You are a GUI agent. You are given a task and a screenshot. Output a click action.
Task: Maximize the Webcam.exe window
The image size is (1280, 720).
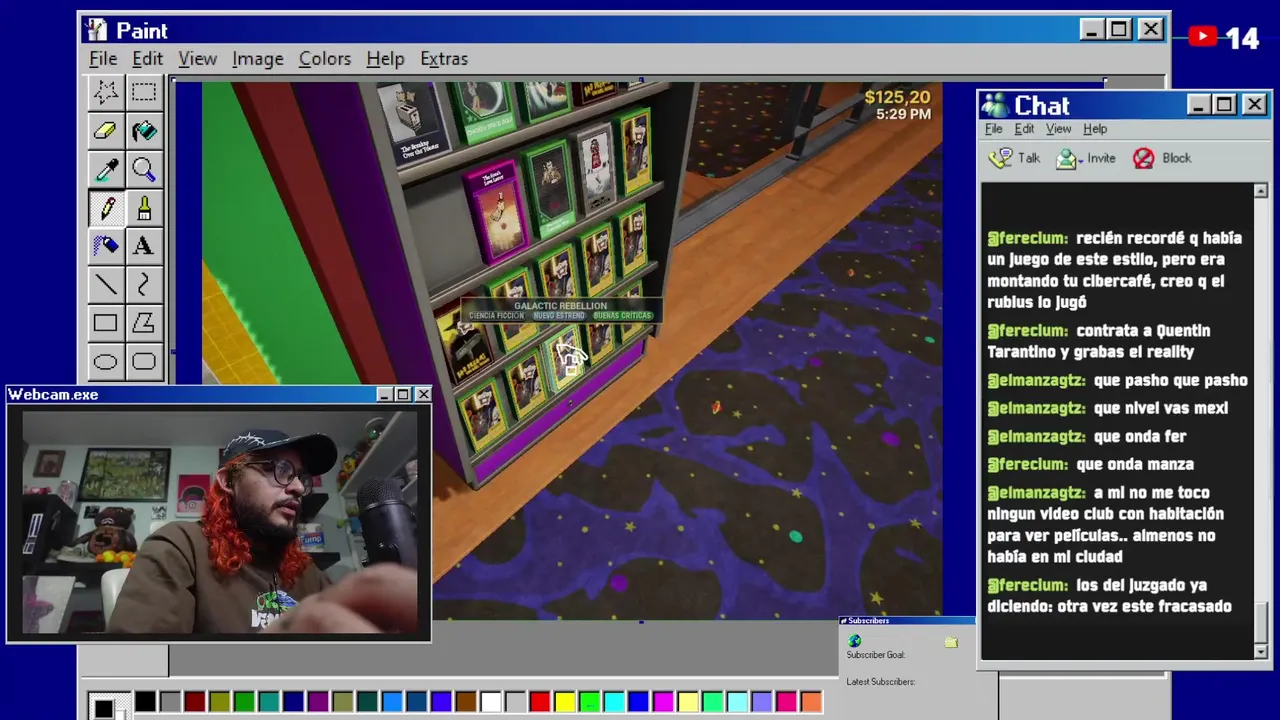click(403, 394)
